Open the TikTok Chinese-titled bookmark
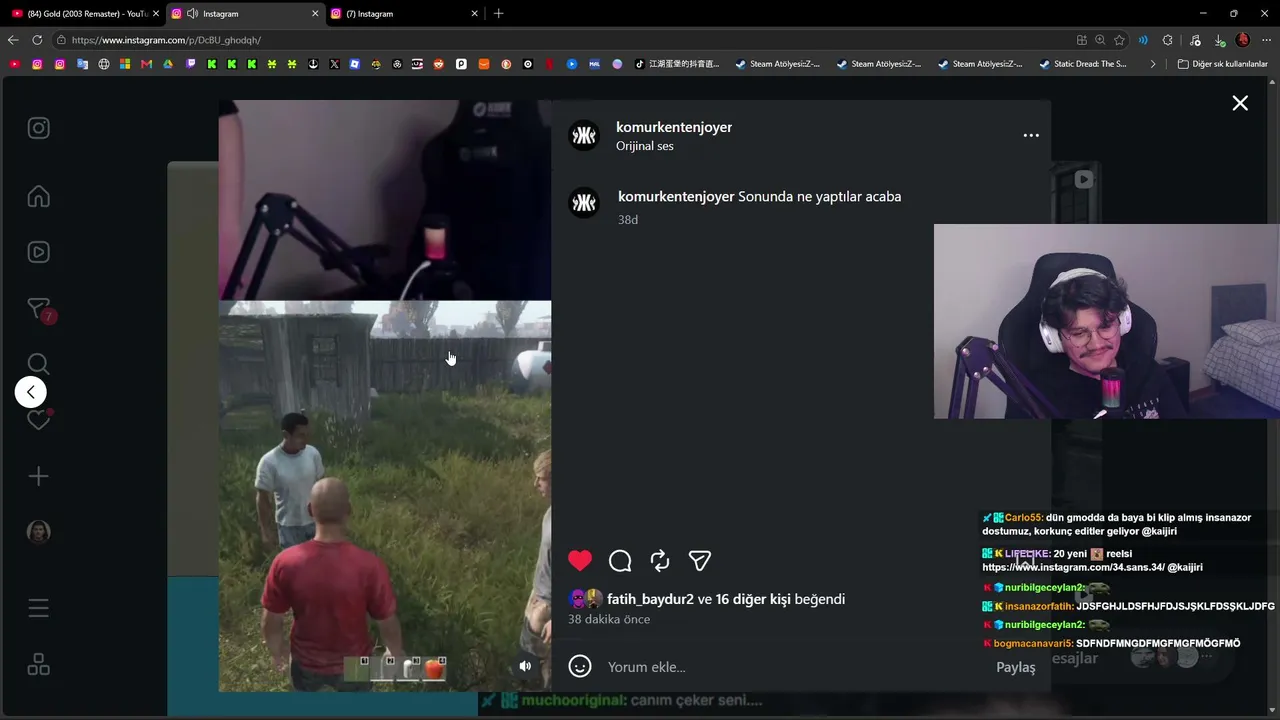The image size is (1280, 720). pyautogui.click(x=677, y=64)
